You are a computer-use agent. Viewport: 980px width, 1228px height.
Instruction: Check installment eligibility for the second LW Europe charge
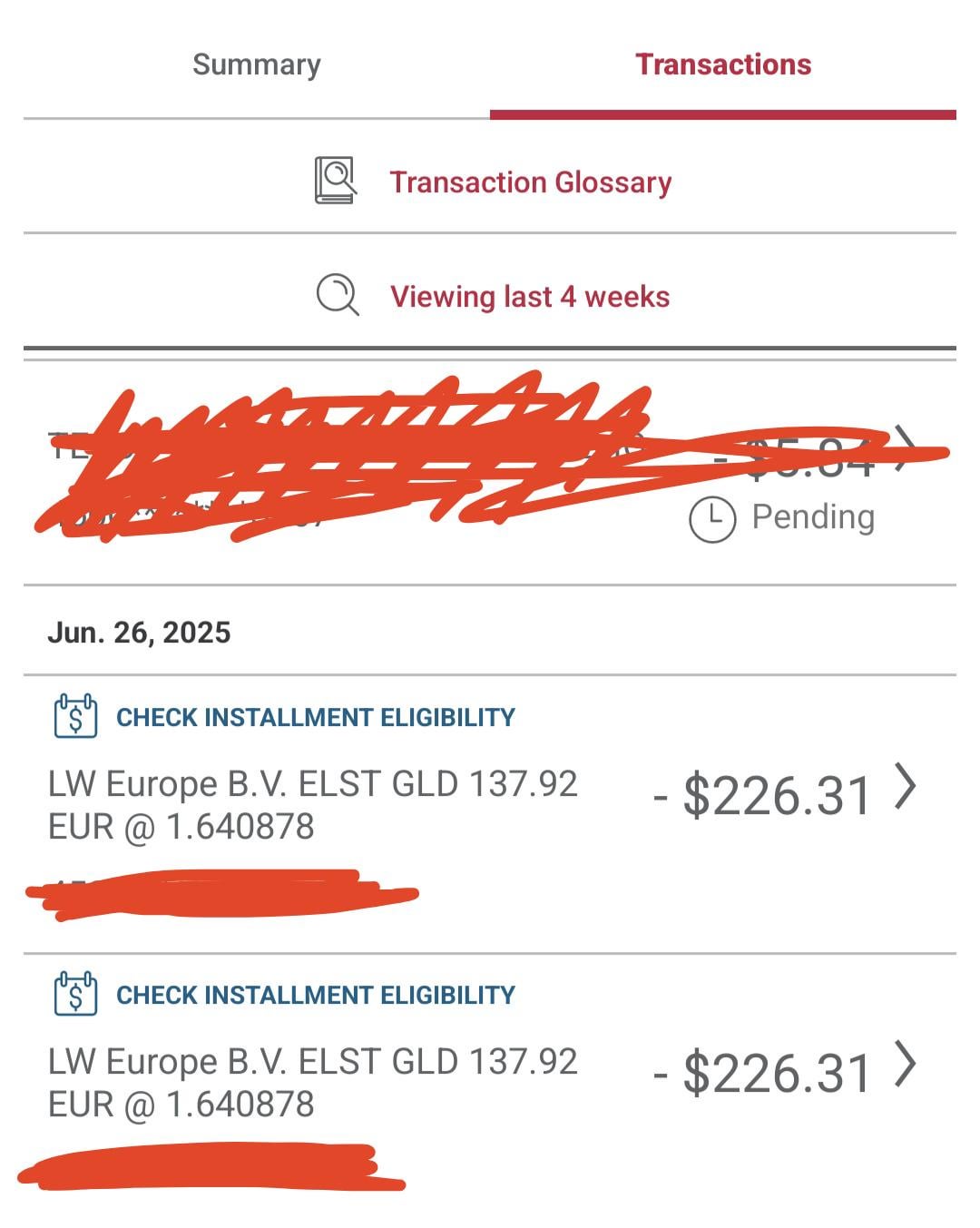pyautogui.click(x=316, y=996)
